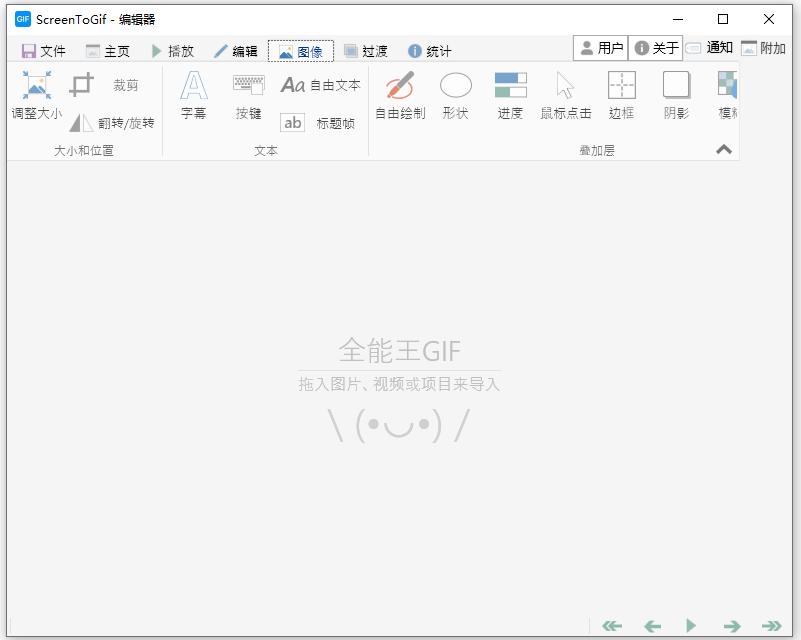Image resolution: width=801 pixels, height=640 pixels.
Task: Open the 统计 (Statistics) tab
Action: click(x=430, y=51)
